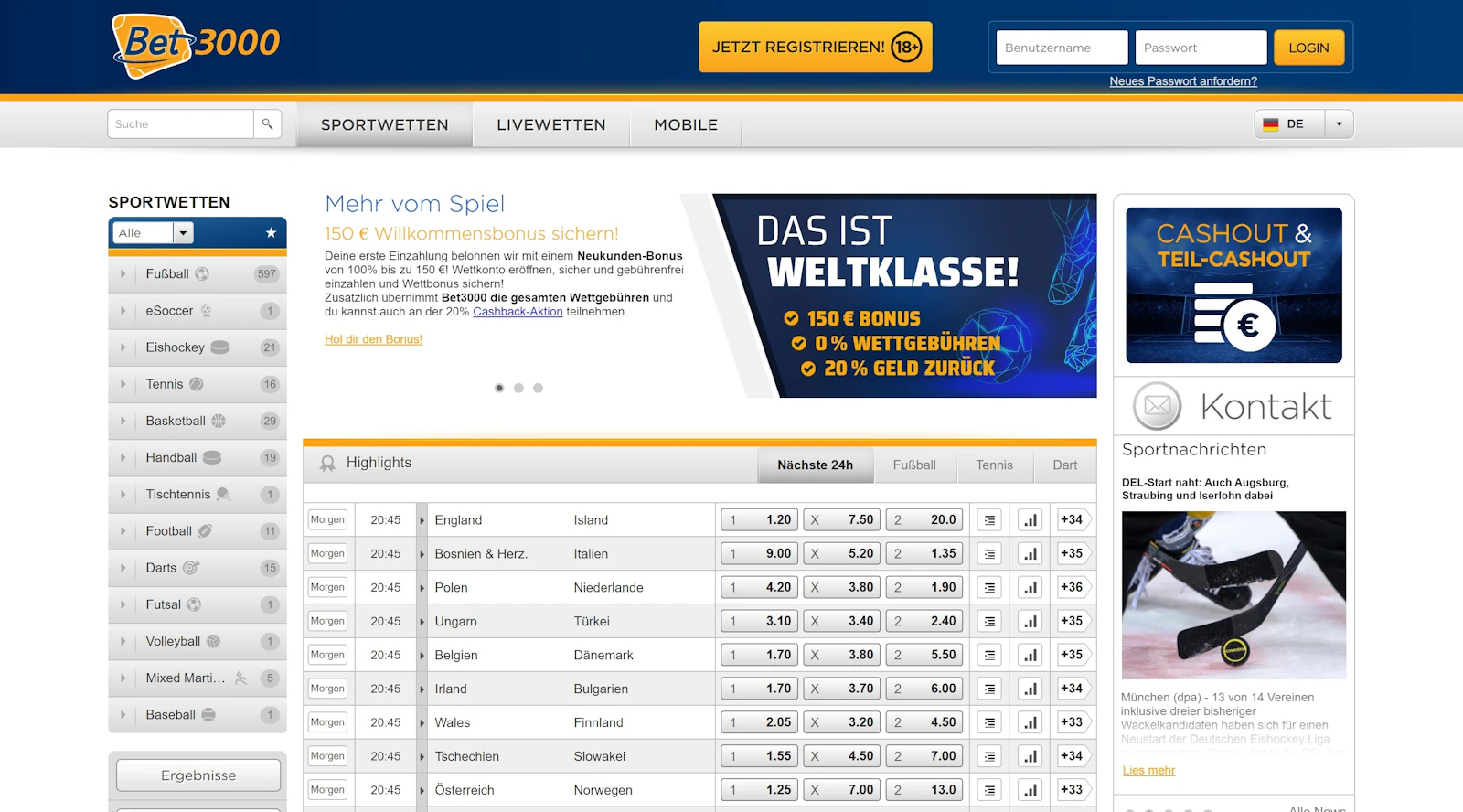The width and height of the screenshot is (1463, 812).
Task: Select the Tennis highlights tab
Action: (994, 465)
